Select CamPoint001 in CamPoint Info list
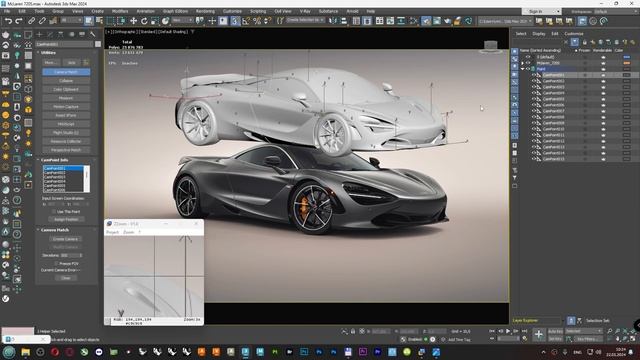 pyautogui.click(x=63, y=168)
